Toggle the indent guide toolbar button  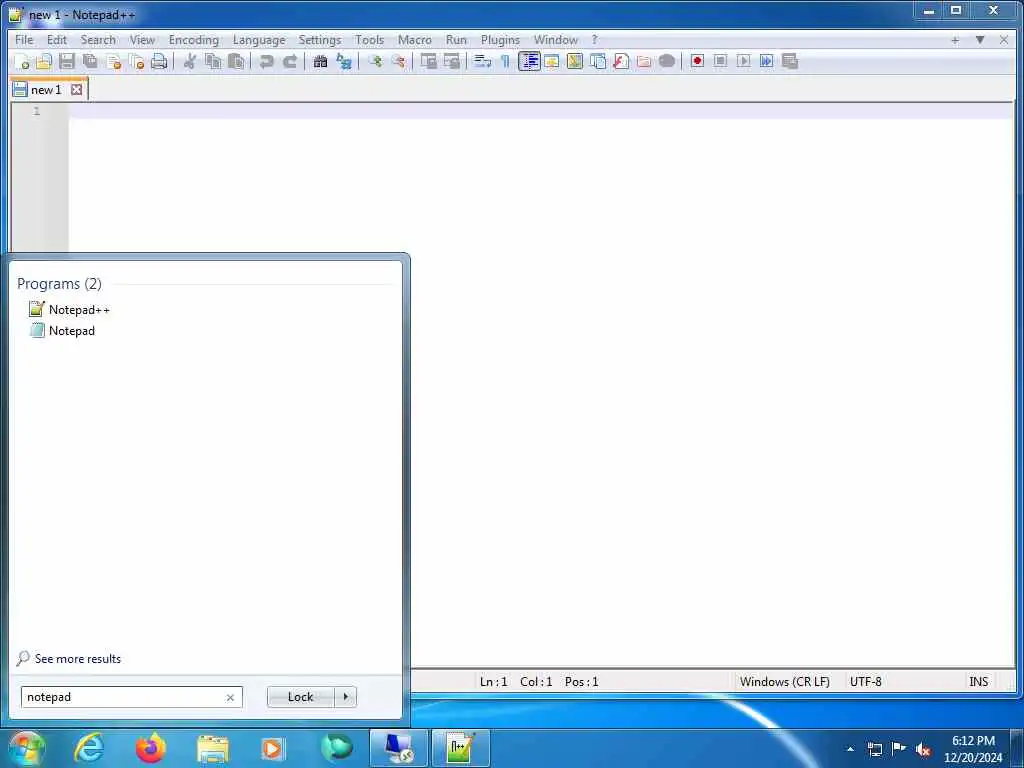(x=529, y=61)
